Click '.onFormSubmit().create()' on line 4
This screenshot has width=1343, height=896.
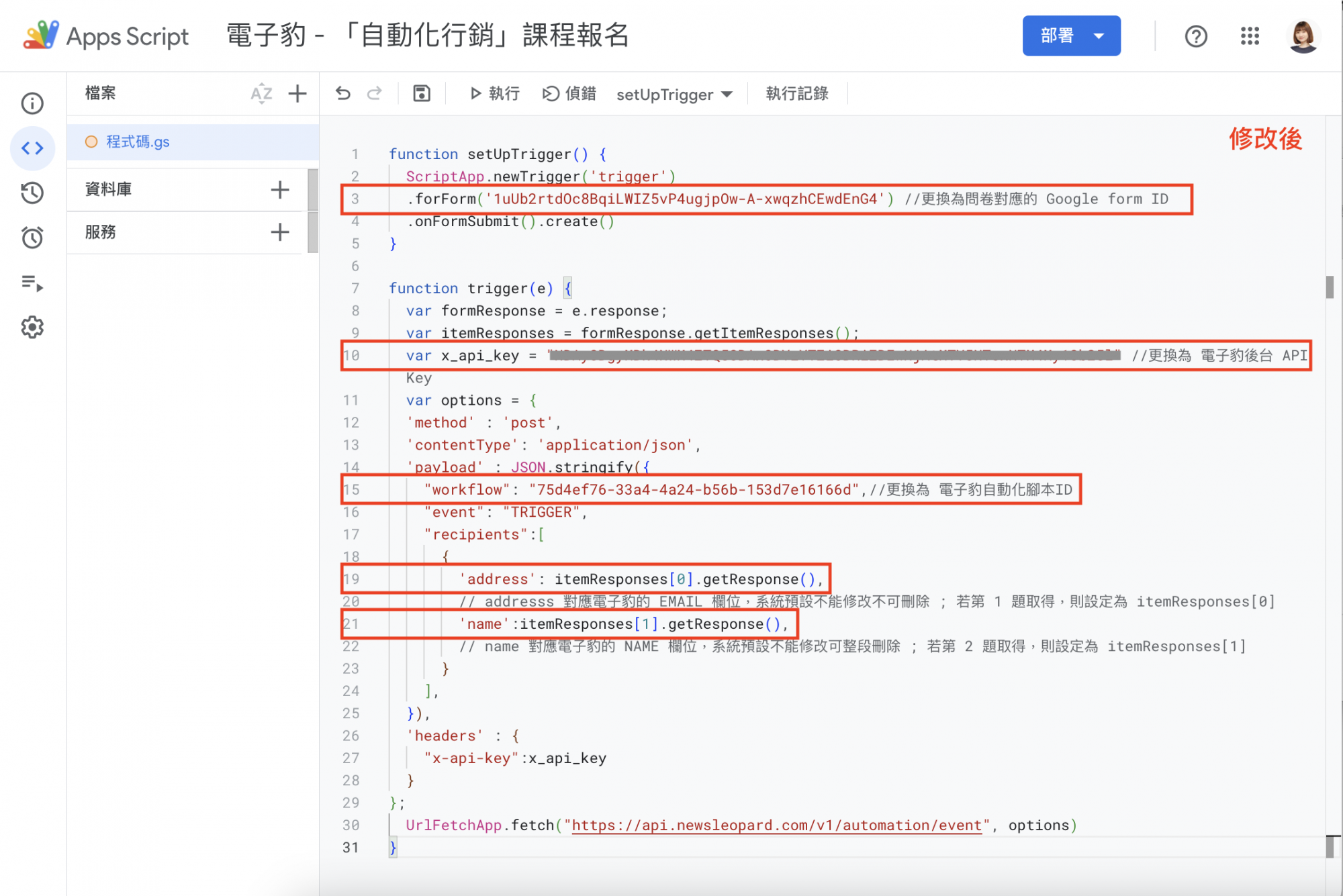[510, 221]
